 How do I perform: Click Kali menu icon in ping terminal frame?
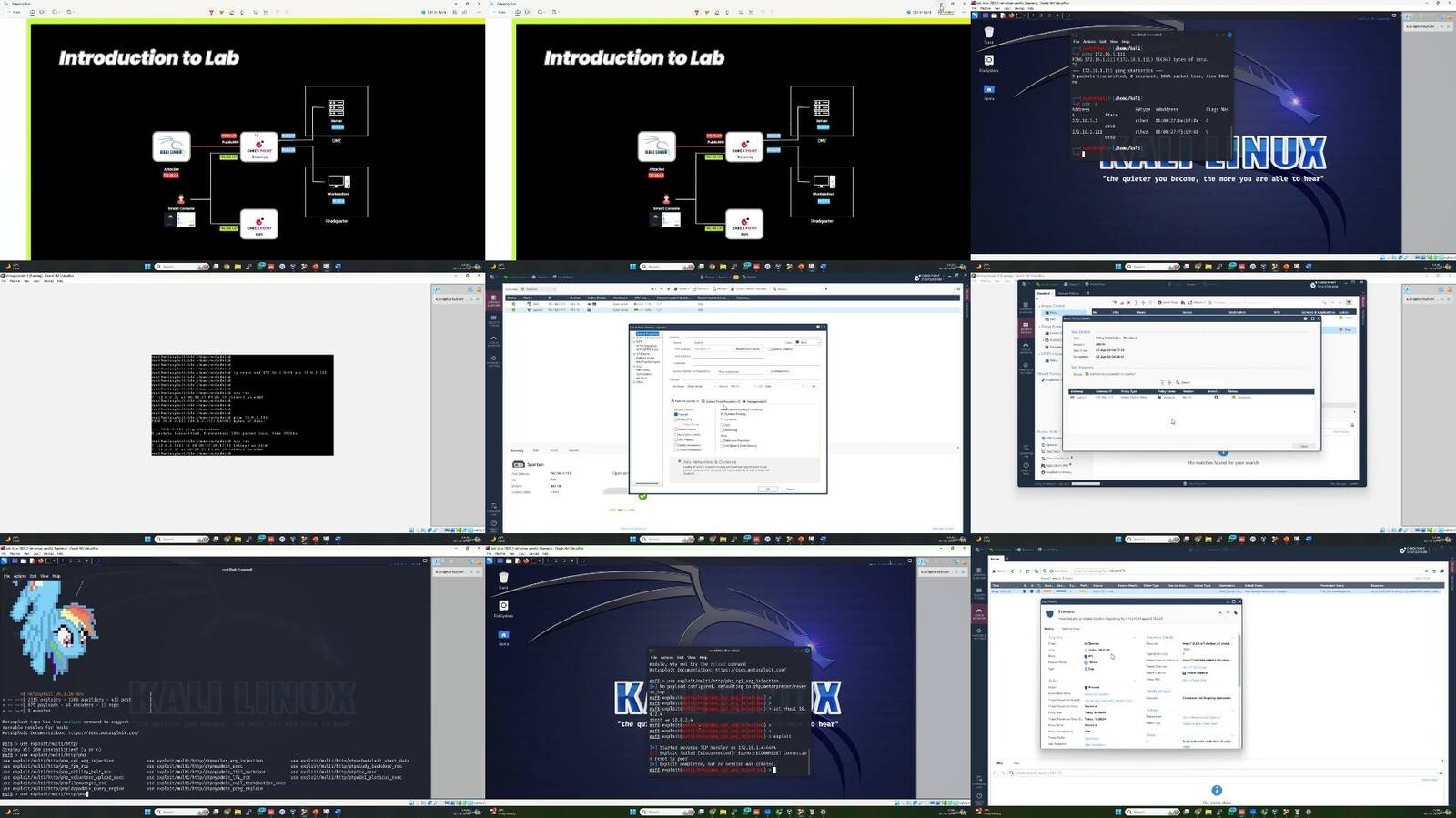tap(975, 15)
